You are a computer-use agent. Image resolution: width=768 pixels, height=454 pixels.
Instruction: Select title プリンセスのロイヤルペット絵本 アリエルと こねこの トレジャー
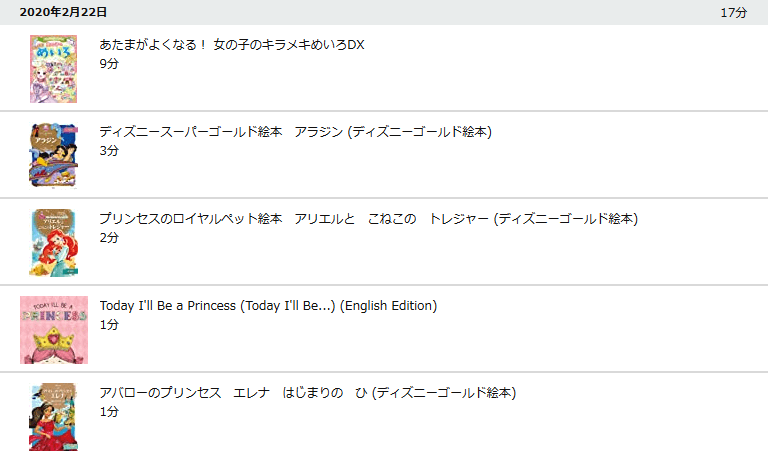[x=369, y=218]
